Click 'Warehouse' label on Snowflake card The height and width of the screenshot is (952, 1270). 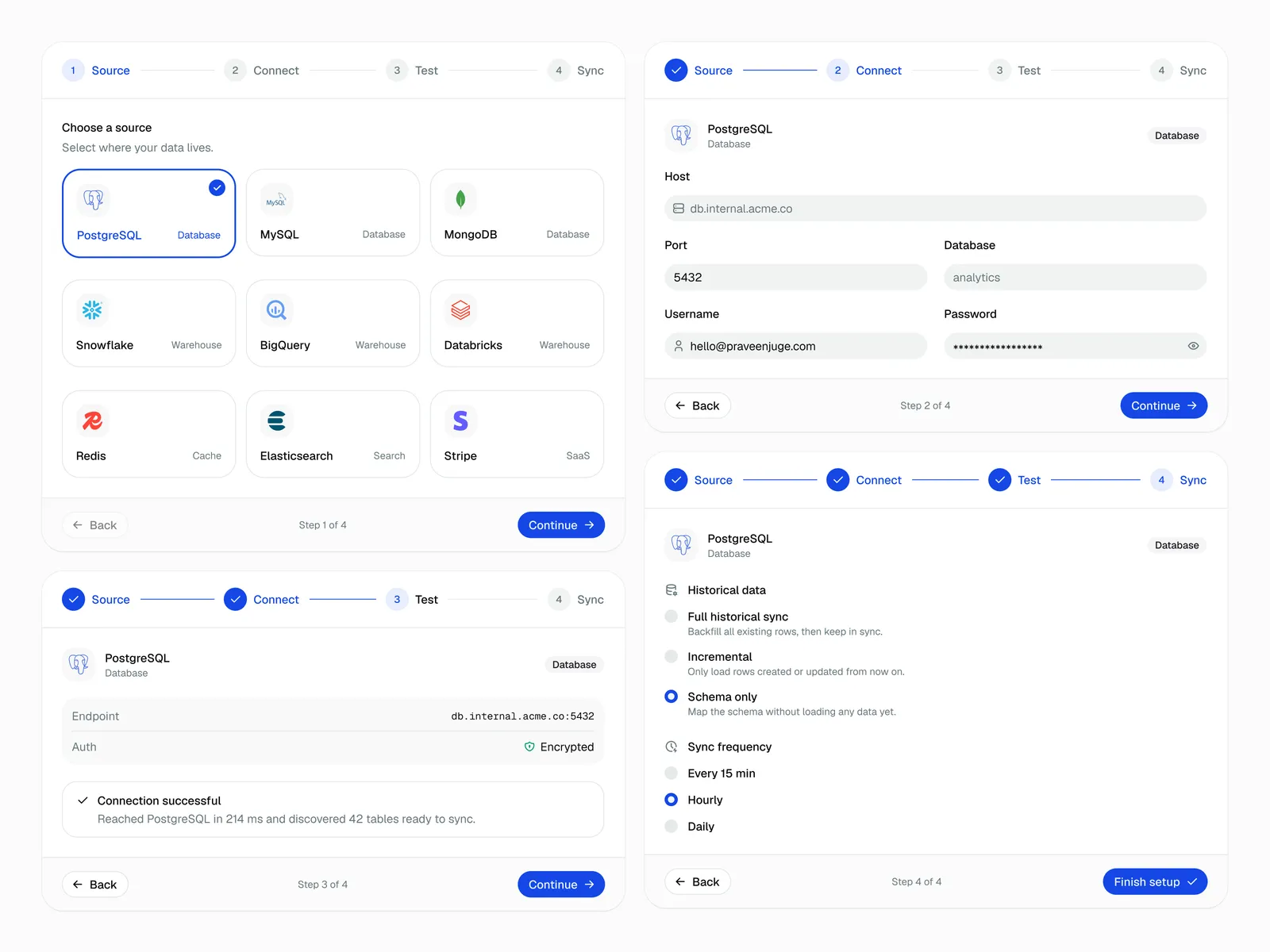point(196,345)
